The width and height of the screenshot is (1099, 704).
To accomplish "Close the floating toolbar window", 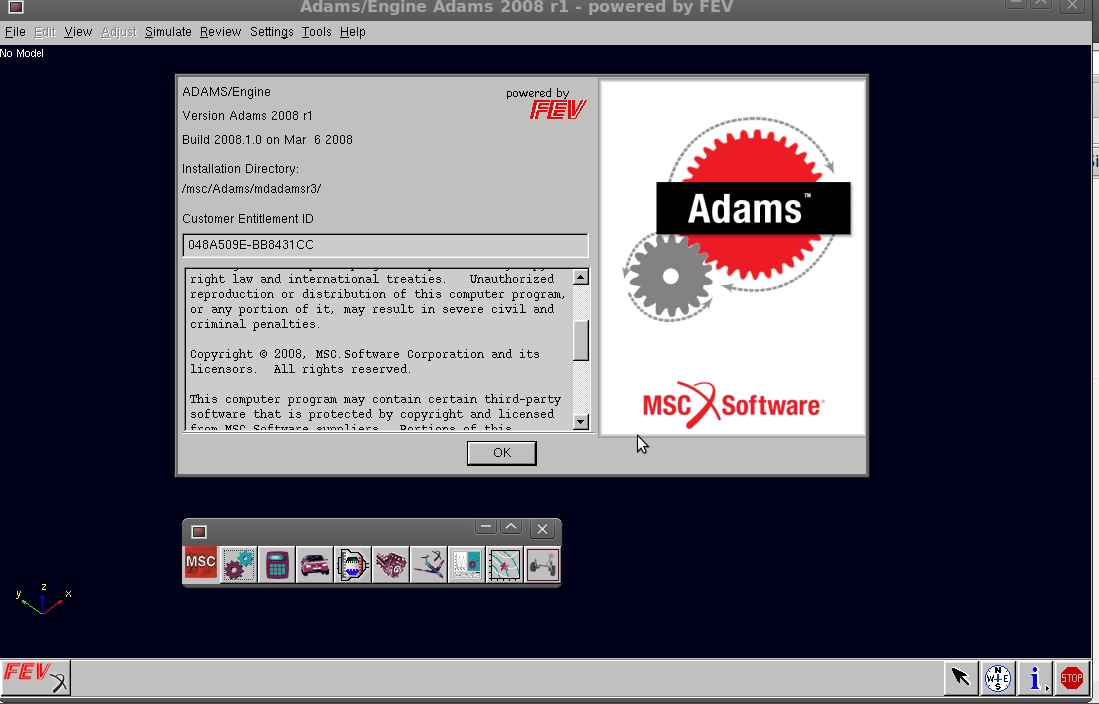I will [x=542, y=529].
